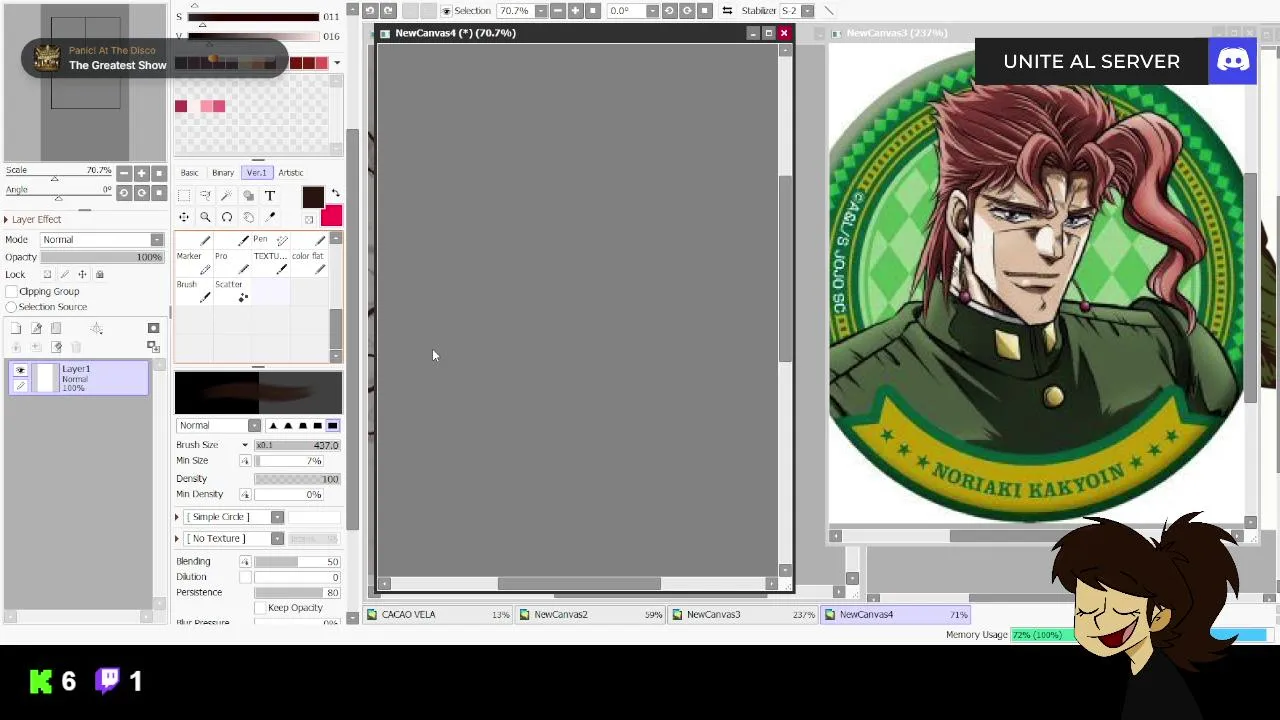The height and width of the screenshot is (720, 1280).
Task: Select the Eyedropper color picker tool
Action: click(270, 217)
